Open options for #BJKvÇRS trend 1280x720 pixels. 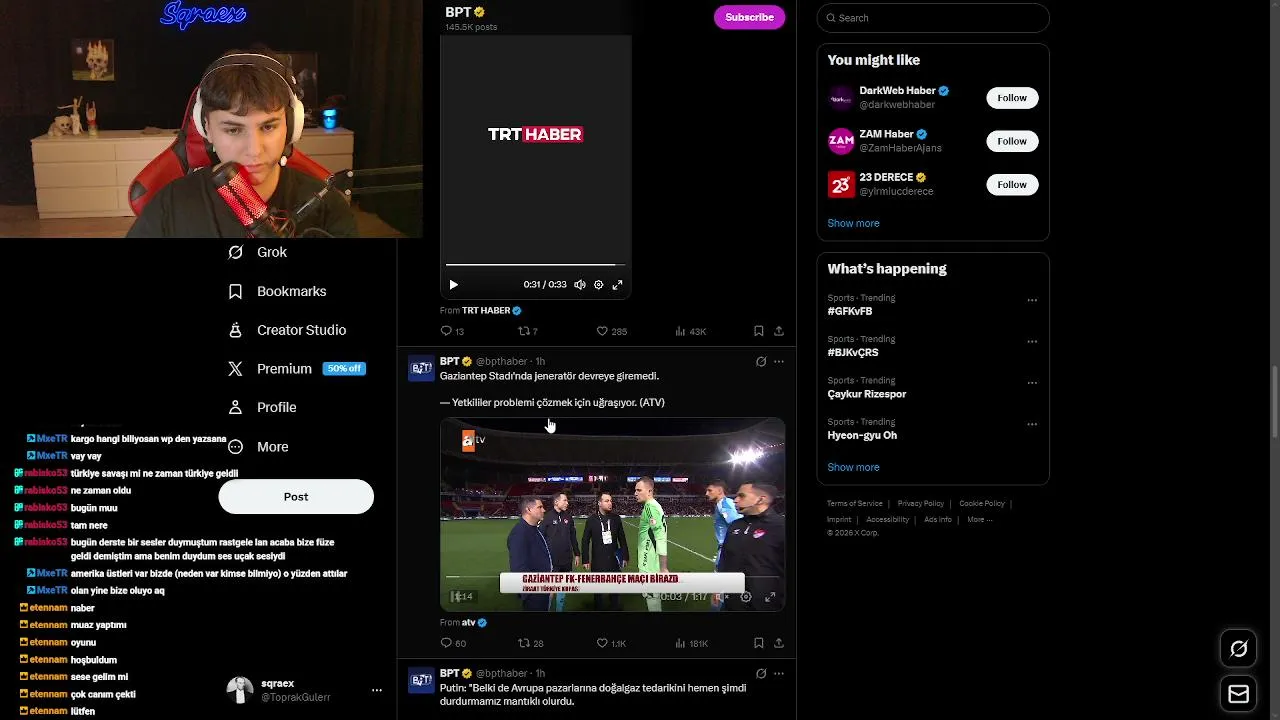click(x=1032, y=341)
